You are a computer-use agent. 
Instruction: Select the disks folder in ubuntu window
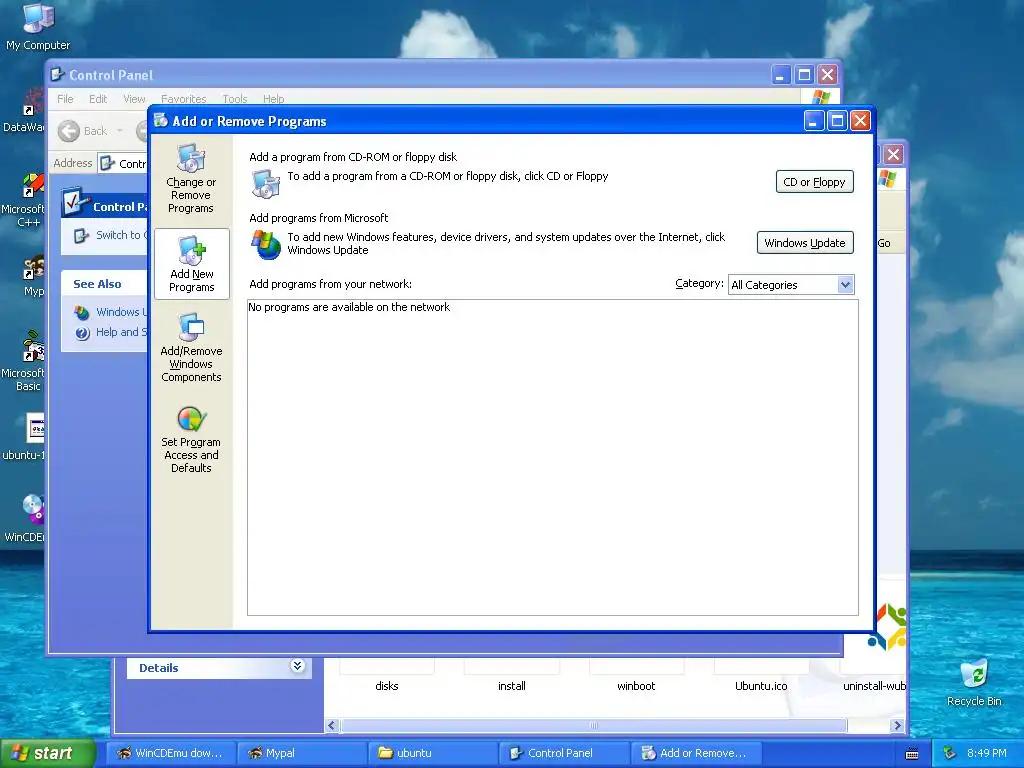coord(387,686)
